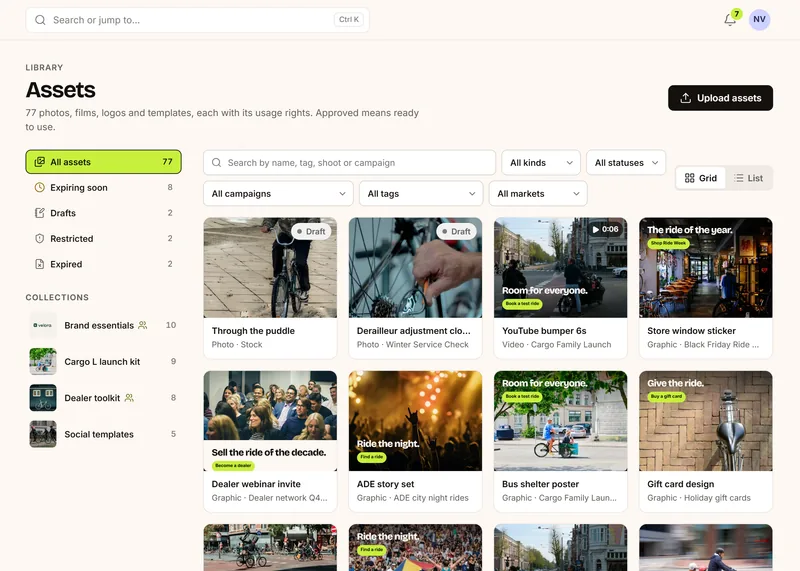Click the Expired file icon

[39, 264]
